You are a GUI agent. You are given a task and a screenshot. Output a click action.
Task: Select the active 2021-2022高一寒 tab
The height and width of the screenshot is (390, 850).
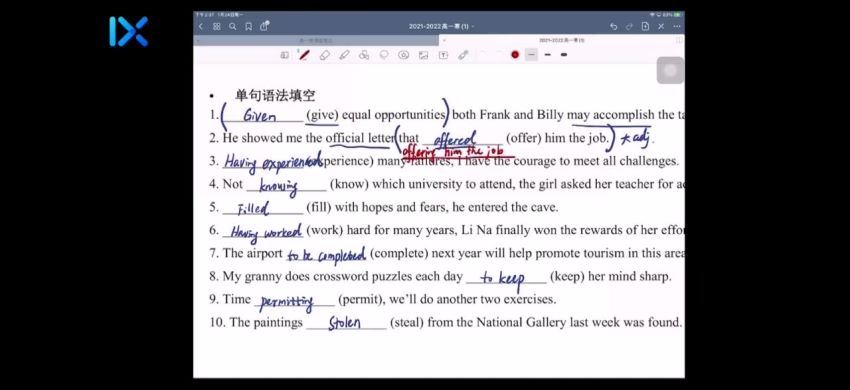pyautogui.click(x=561, y=40)
